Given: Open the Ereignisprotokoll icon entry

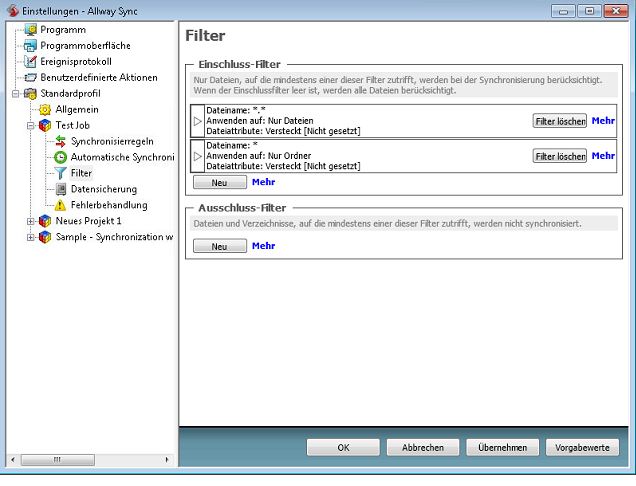Looking at the screenshot, I should (30, 61).
